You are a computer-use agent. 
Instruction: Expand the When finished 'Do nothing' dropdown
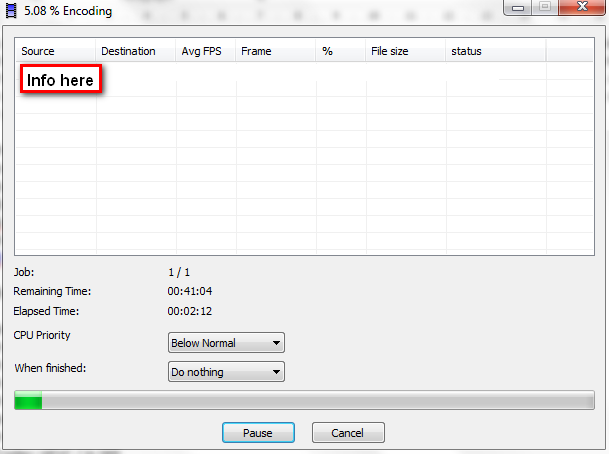coord(226,372)
